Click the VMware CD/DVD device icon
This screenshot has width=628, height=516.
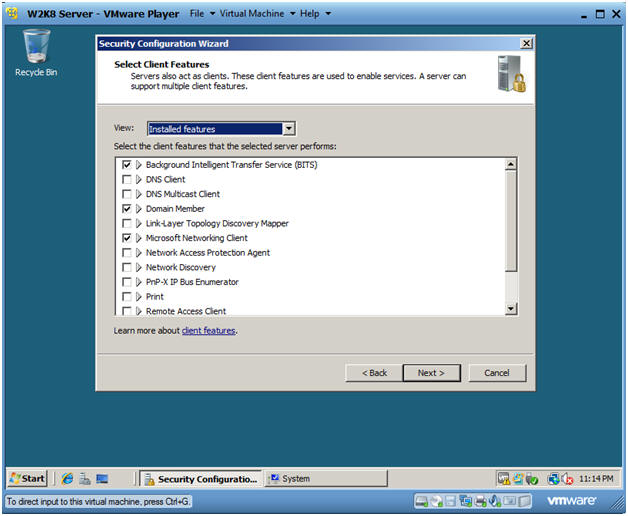[436, 501]
